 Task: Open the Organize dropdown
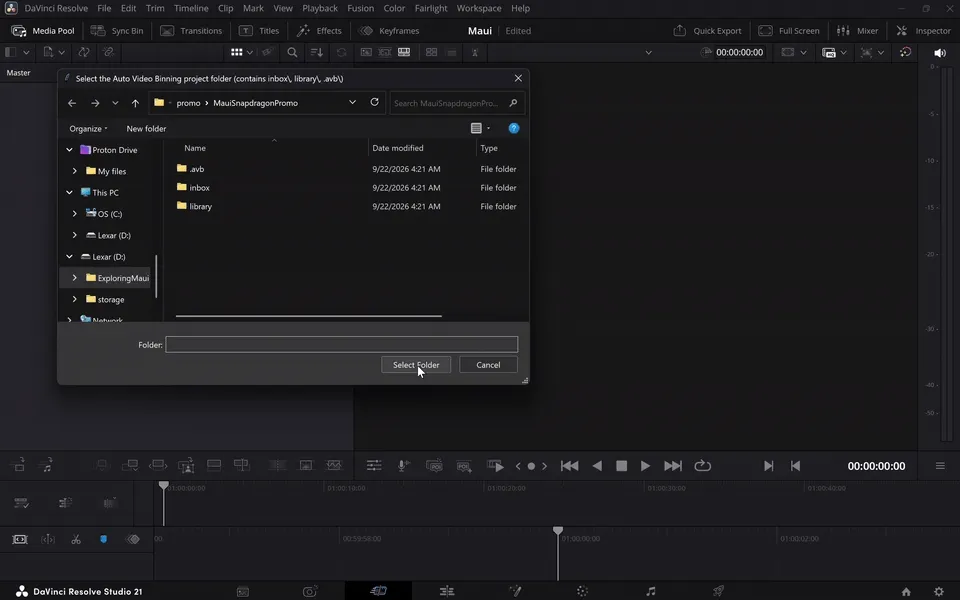coord(88,129)
